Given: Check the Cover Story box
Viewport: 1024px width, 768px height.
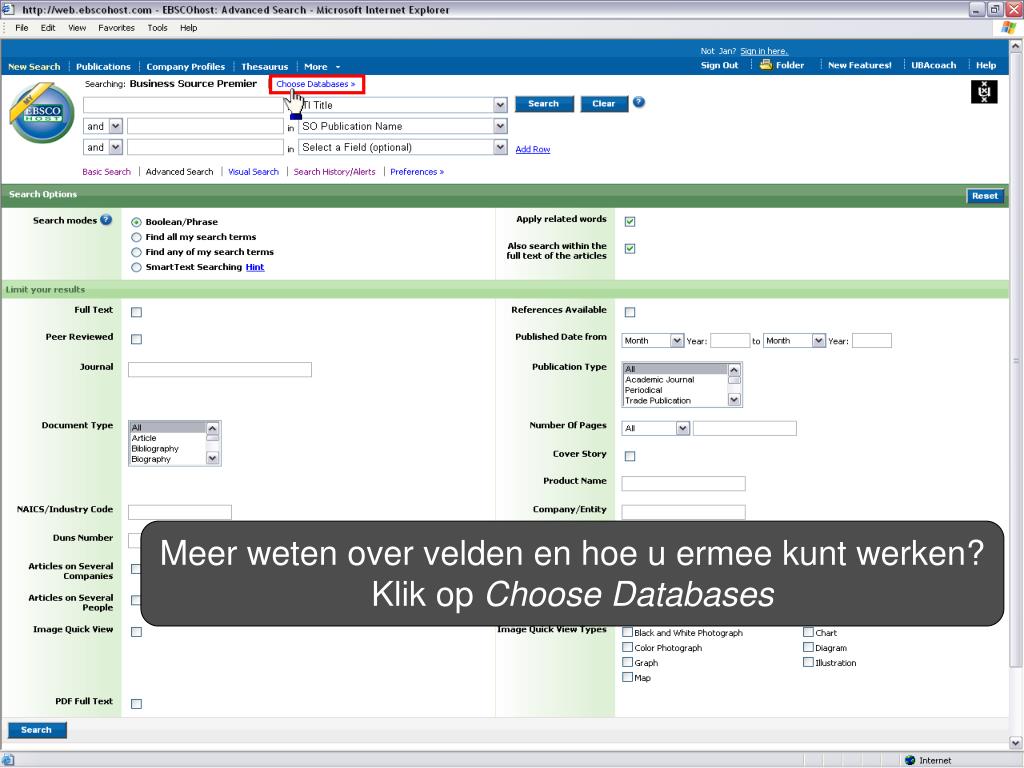Looking at the screenshot, I should (x=630, y=456).
